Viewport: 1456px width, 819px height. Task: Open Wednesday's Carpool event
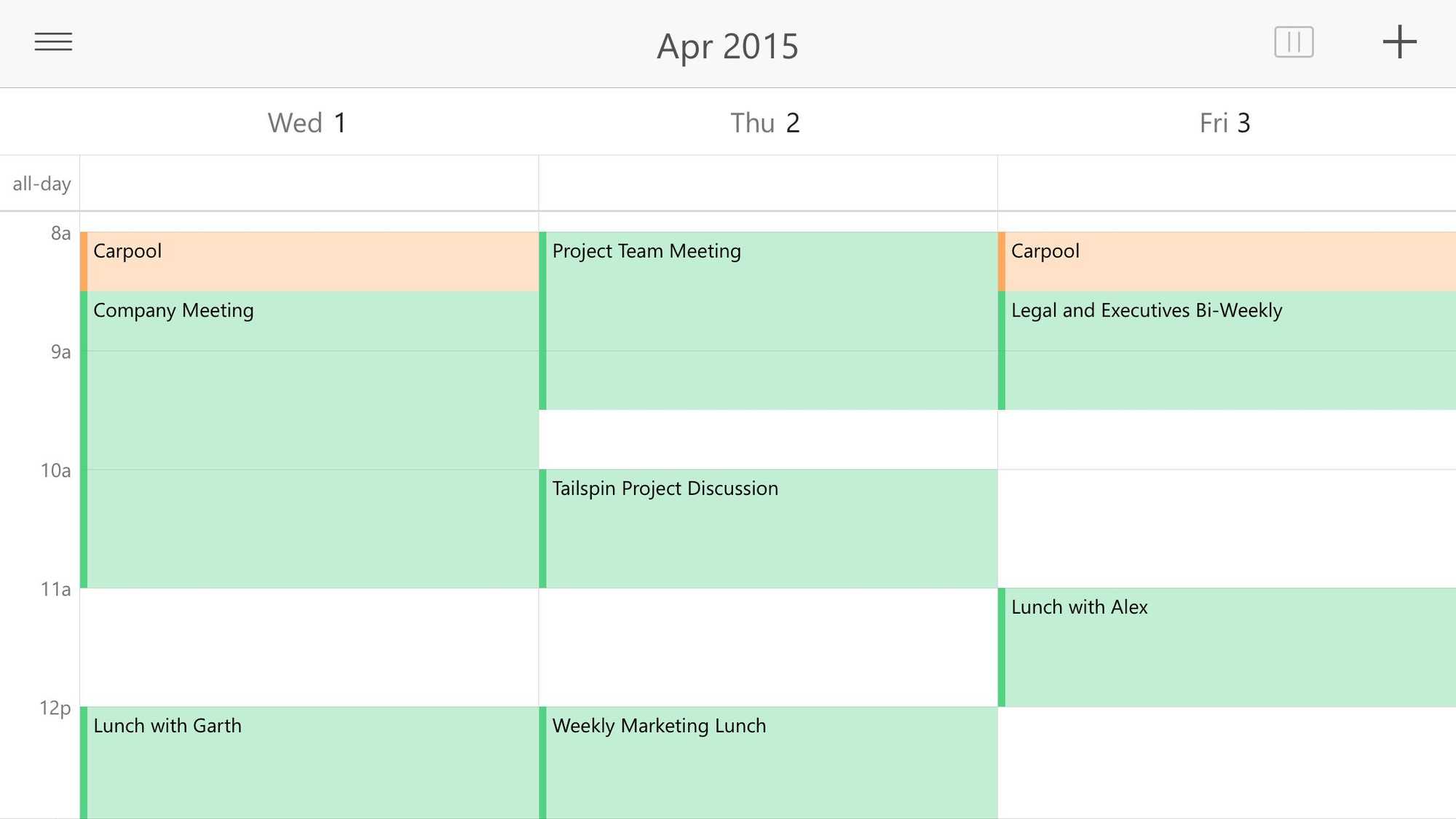[309, 261]
